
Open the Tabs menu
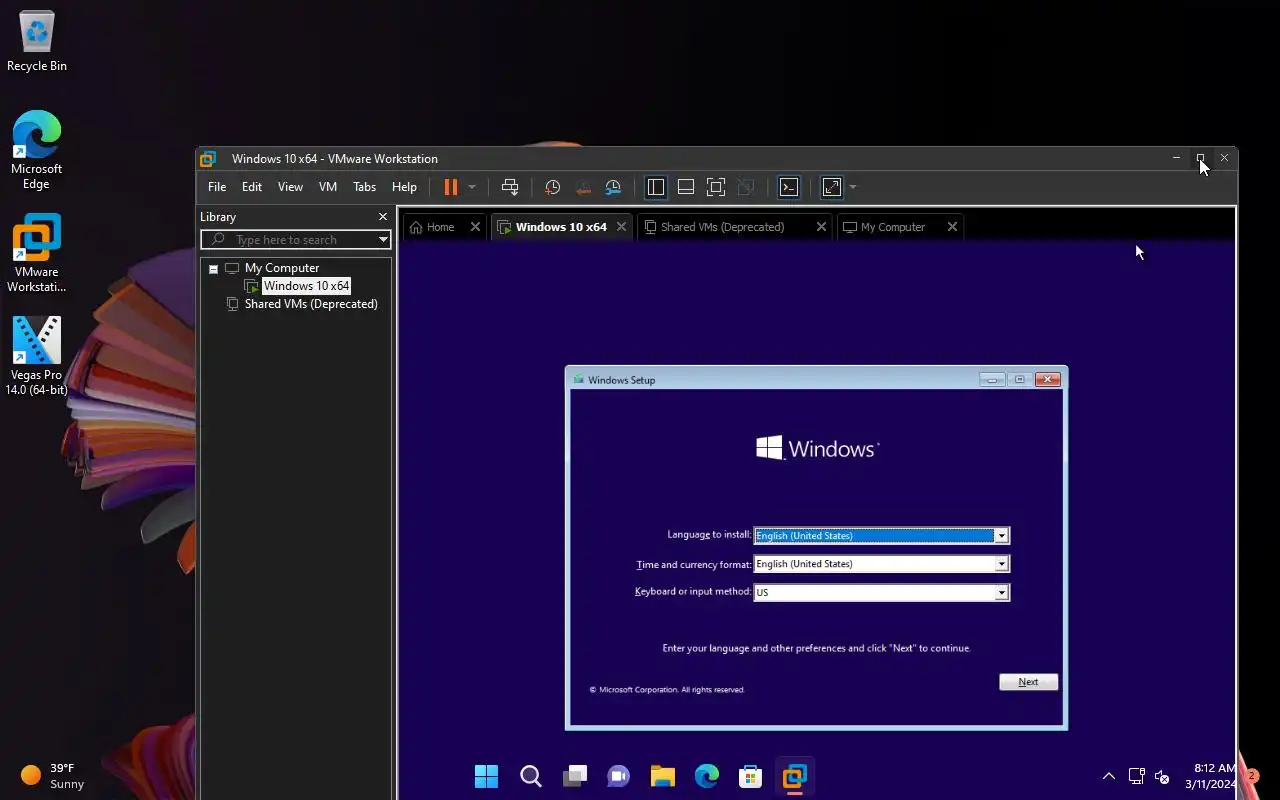(x=365, y=187)
